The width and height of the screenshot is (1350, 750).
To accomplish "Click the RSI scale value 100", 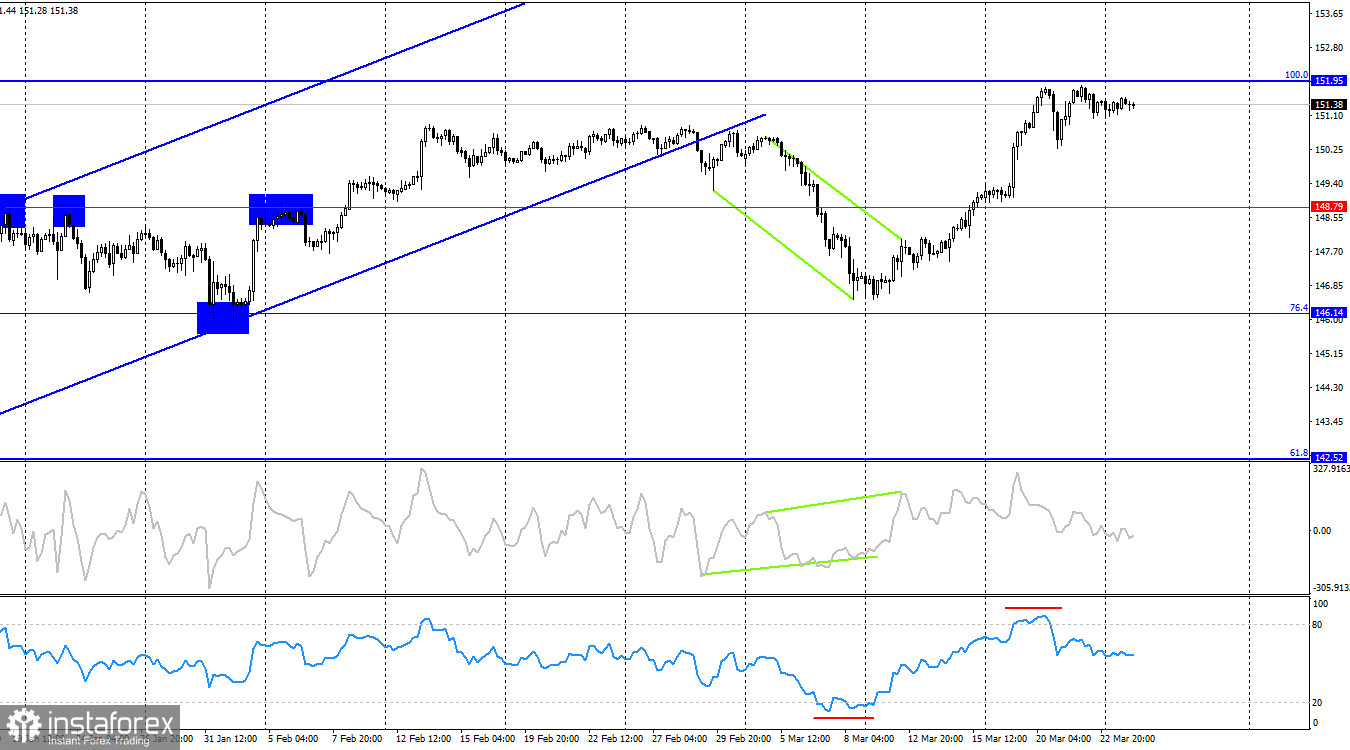I will point(1320,604).
